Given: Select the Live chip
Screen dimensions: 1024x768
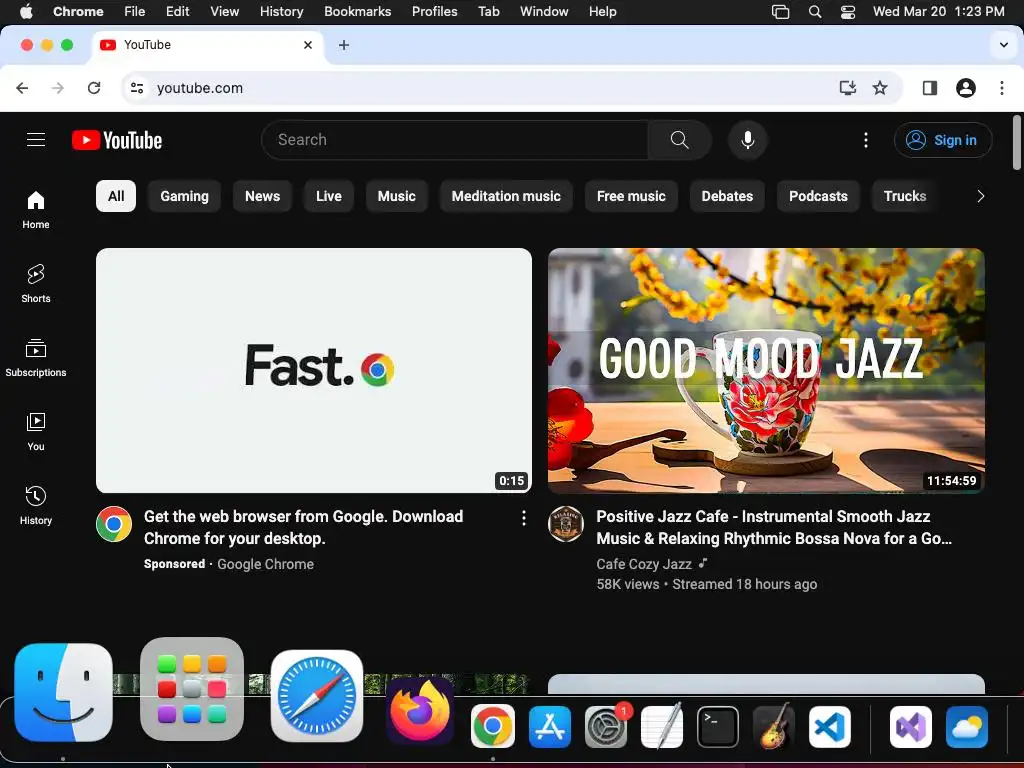Looking at the screenshot, I should point(328,196).
